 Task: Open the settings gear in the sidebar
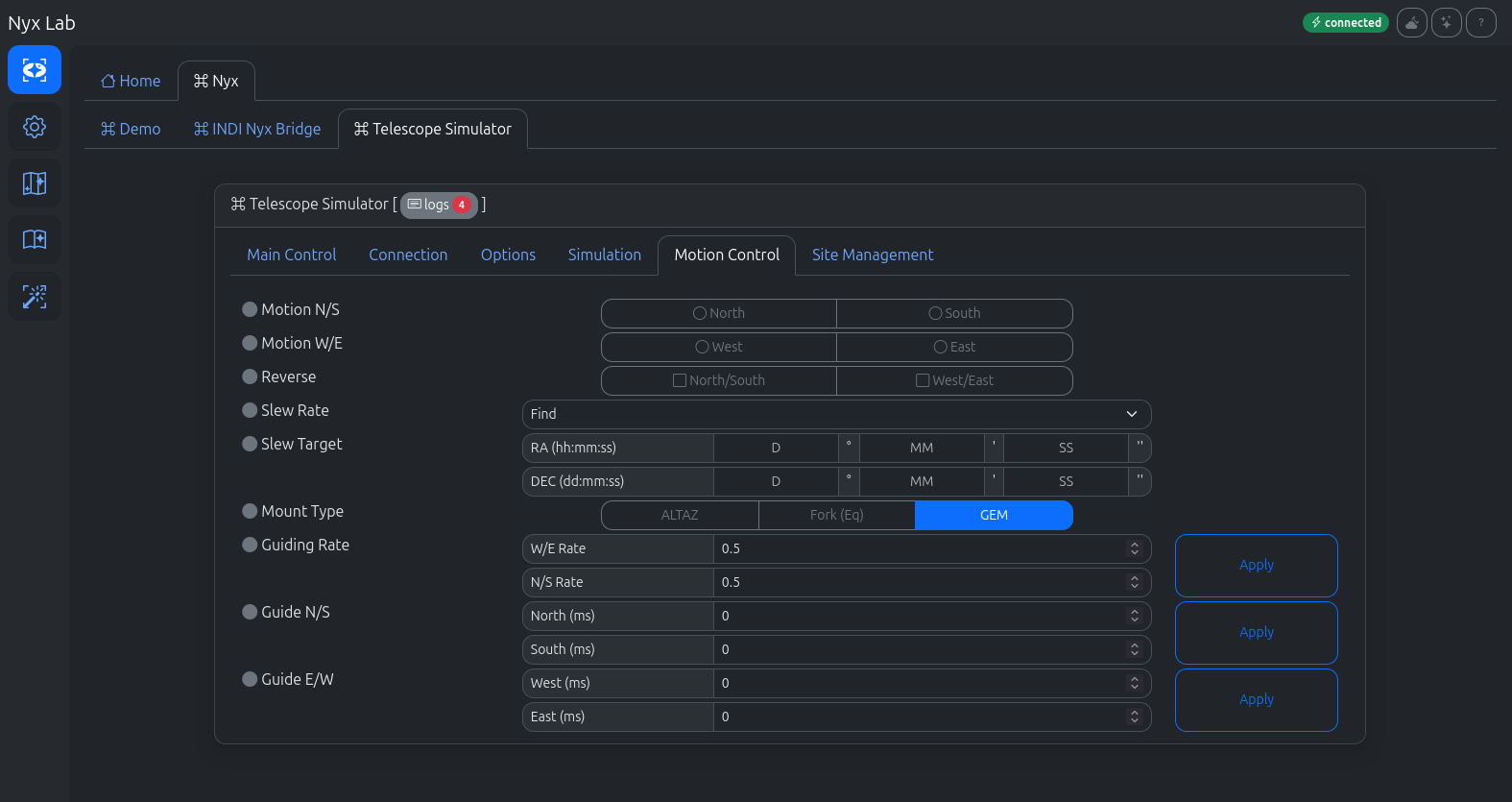click(x=35, y=127)
